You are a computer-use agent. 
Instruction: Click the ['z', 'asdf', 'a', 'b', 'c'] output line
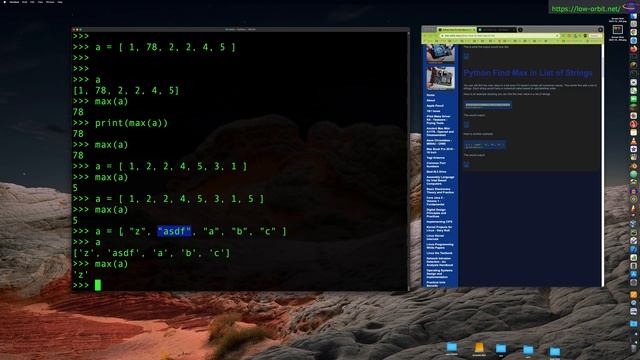[151, 253]
